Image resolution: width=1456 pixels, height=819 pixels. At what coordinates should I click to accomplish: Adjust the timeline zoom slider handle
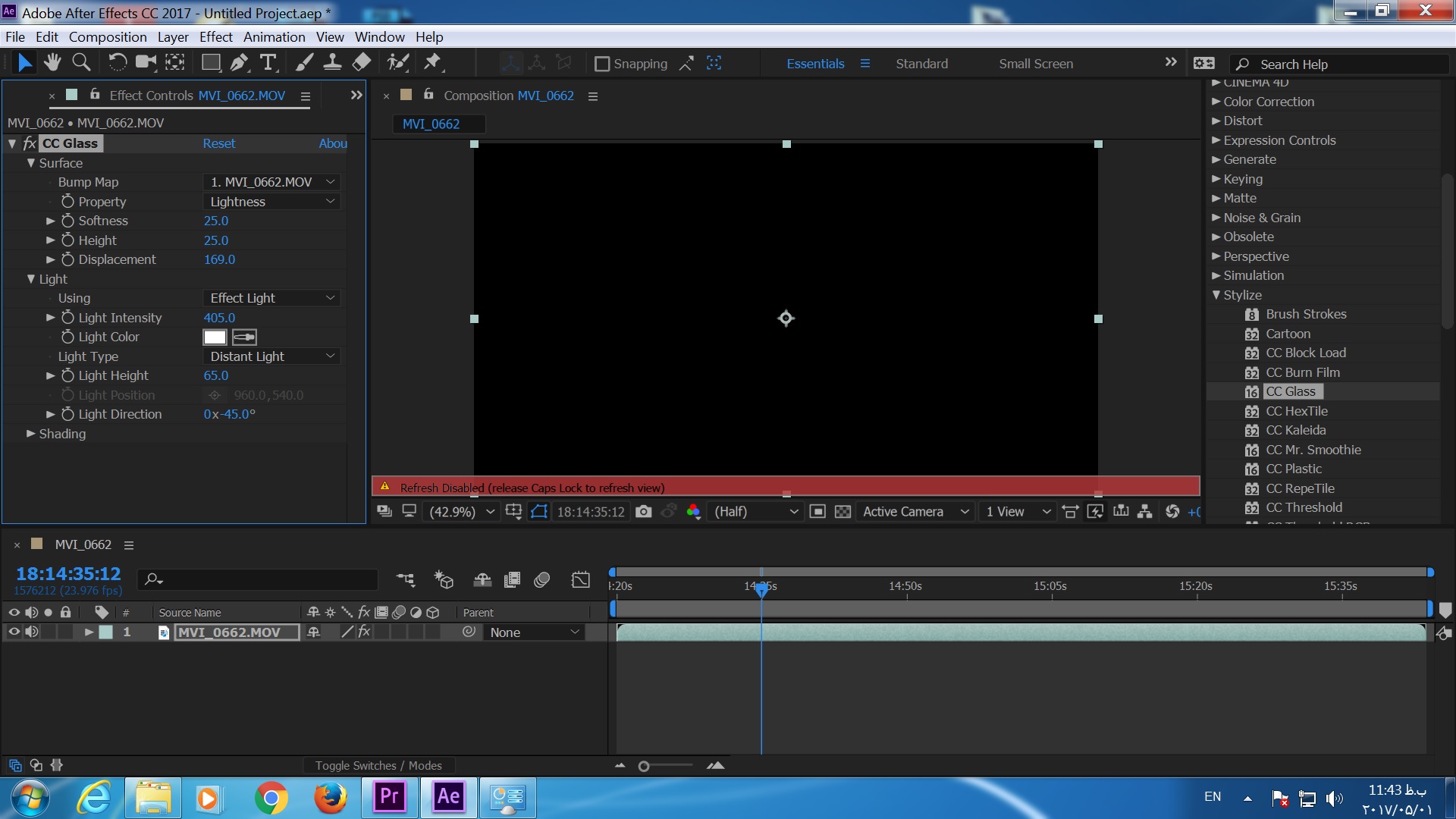(644, 766)
